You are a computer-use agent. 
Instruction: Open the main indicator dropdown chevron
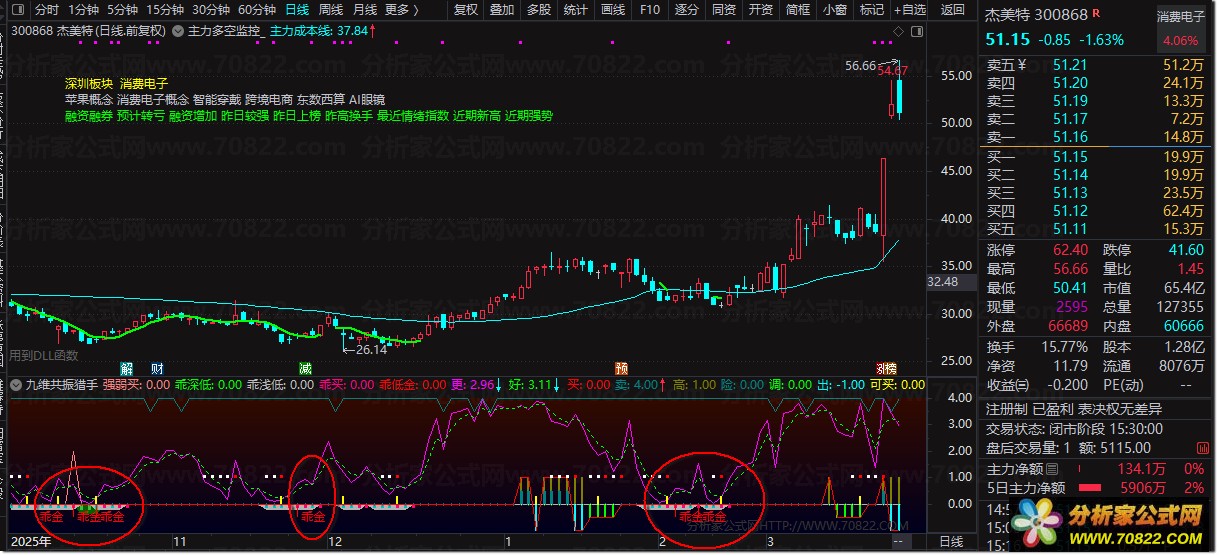point(178,31)
